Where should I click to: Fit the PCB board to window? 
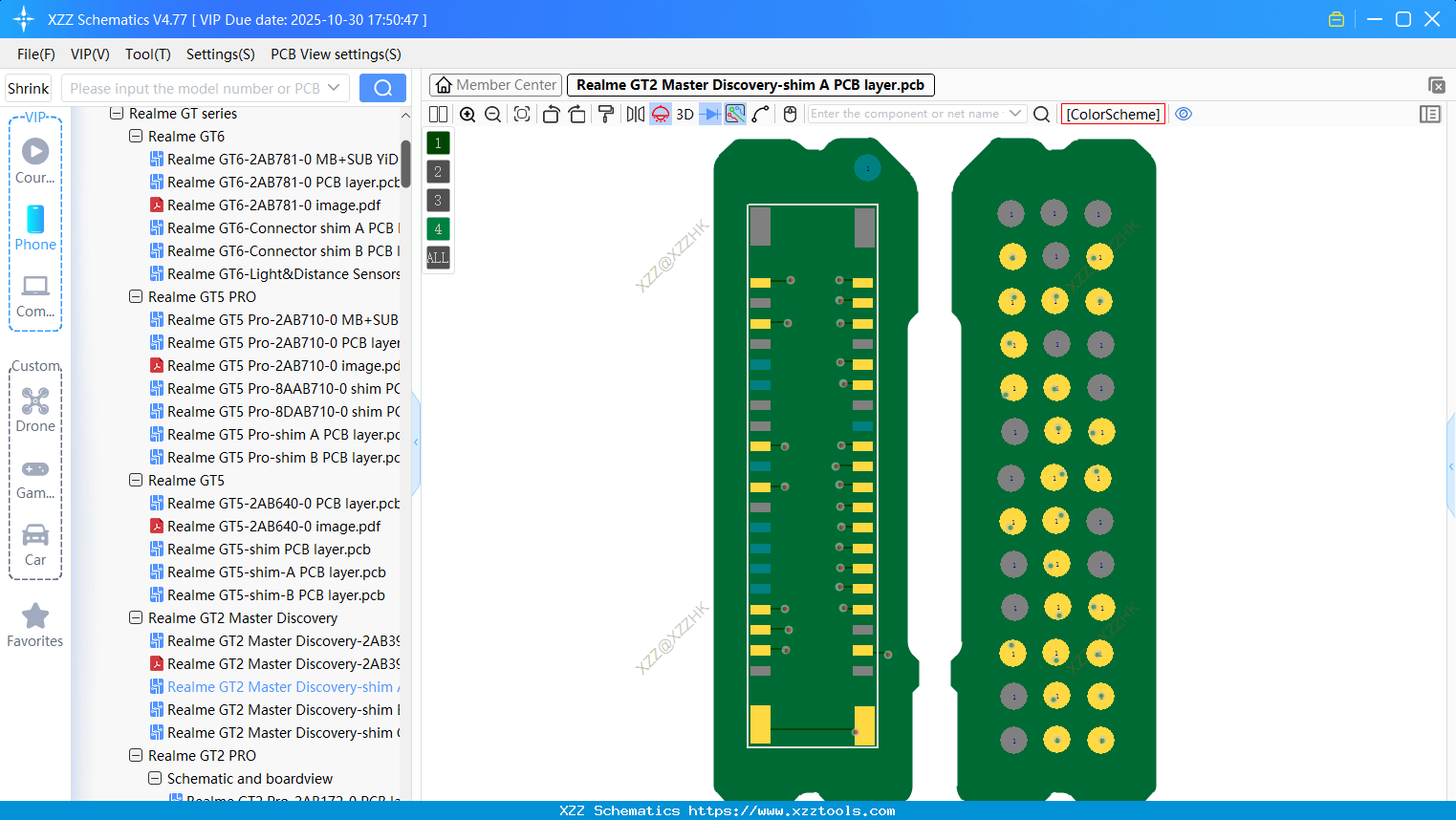(x=522, y=115)
